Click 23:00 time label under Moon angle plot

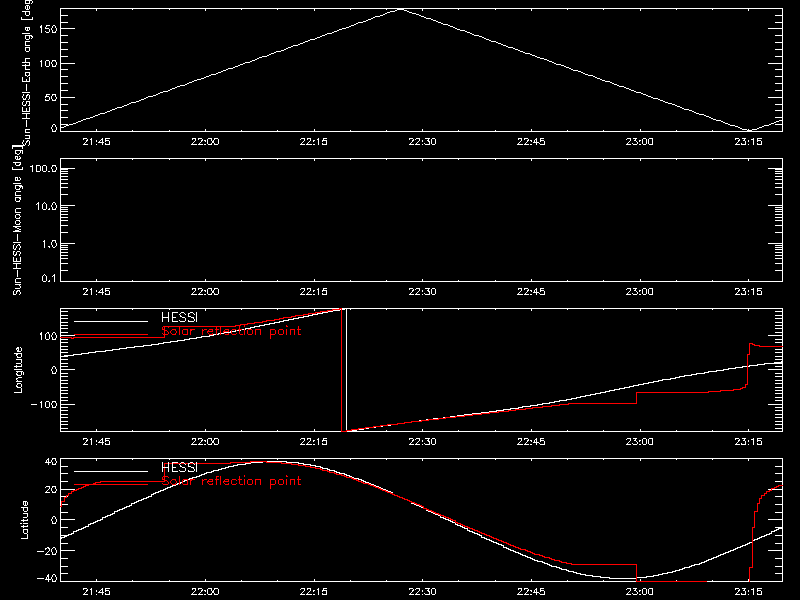(x=640, y=292)
